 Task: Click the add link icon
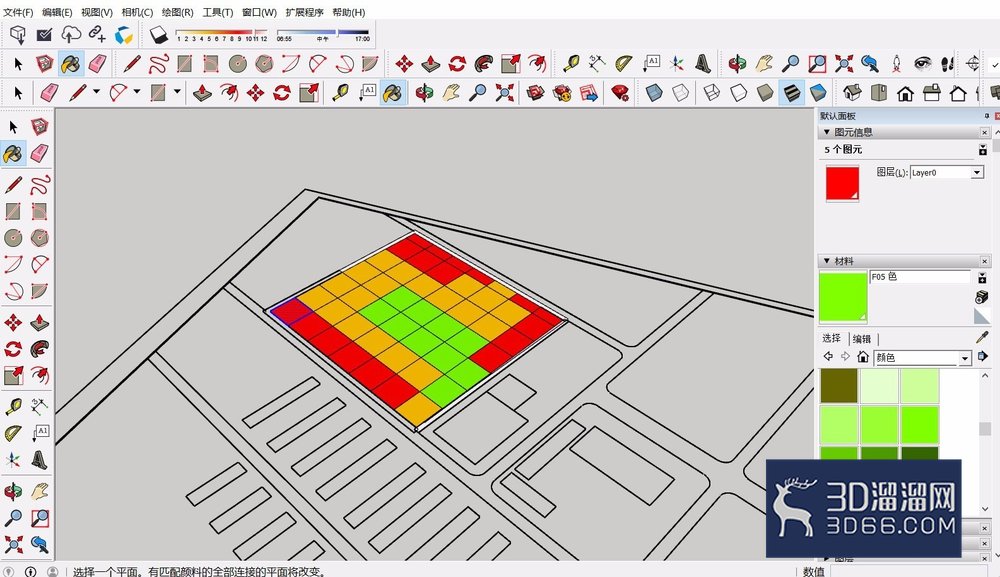click(97, 34)
